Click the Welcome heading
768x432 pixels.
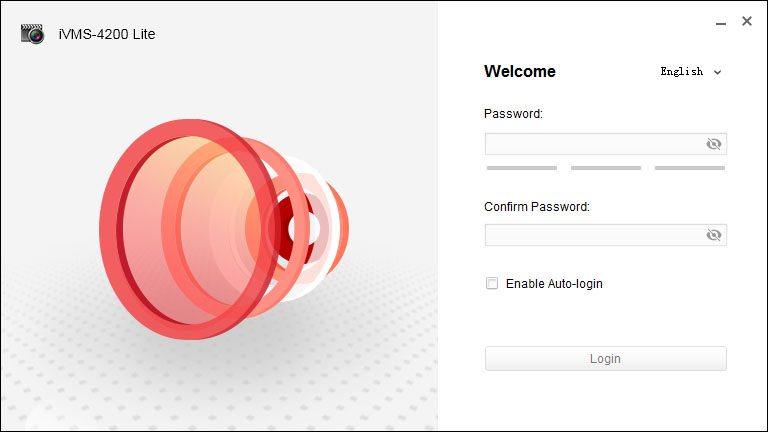pyautogui.click(x=520, y=72)
